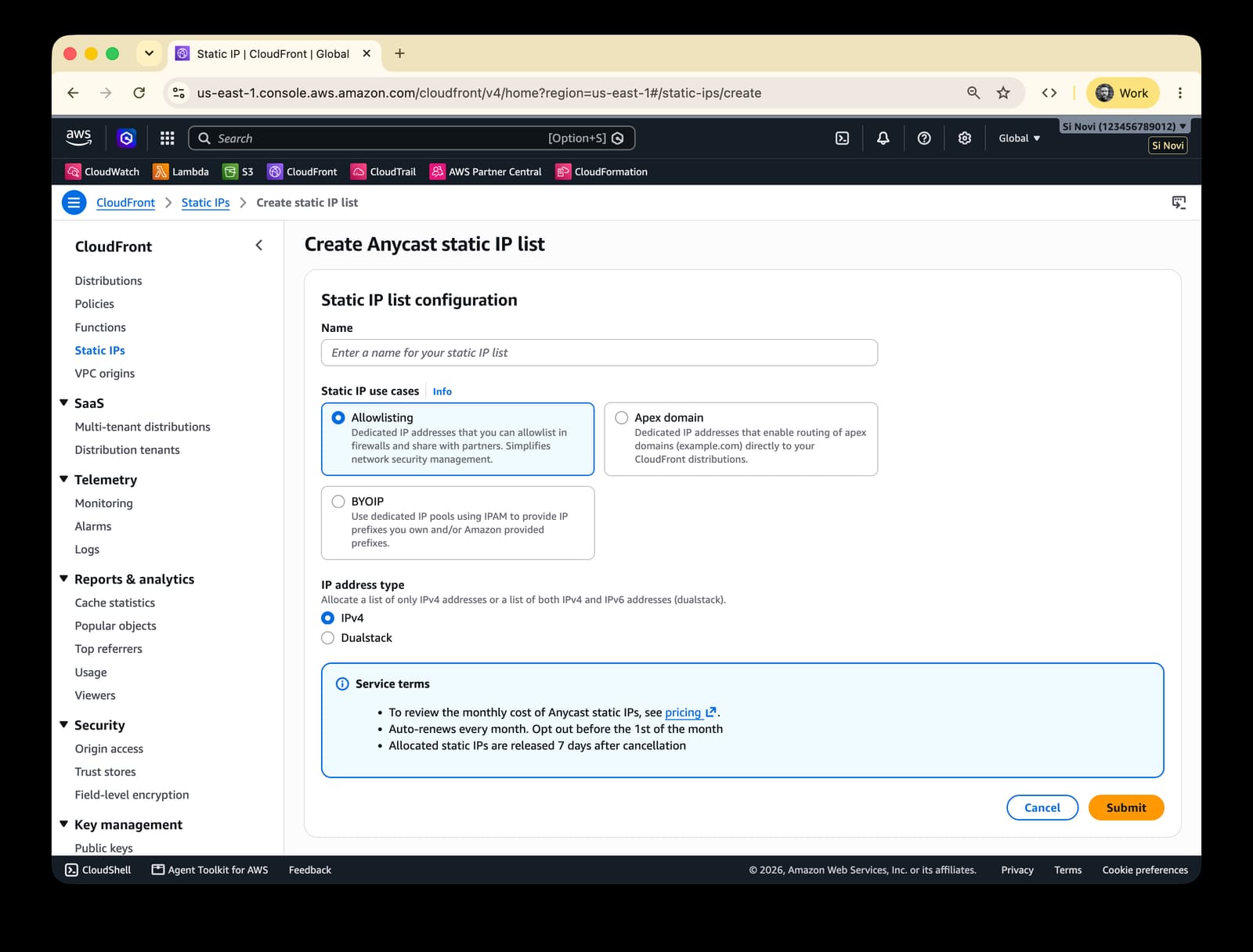This screenshot has height=952, width=1253.
Task: Open the Amazon Q hexagon icon
Action: [x=126, y=138]
